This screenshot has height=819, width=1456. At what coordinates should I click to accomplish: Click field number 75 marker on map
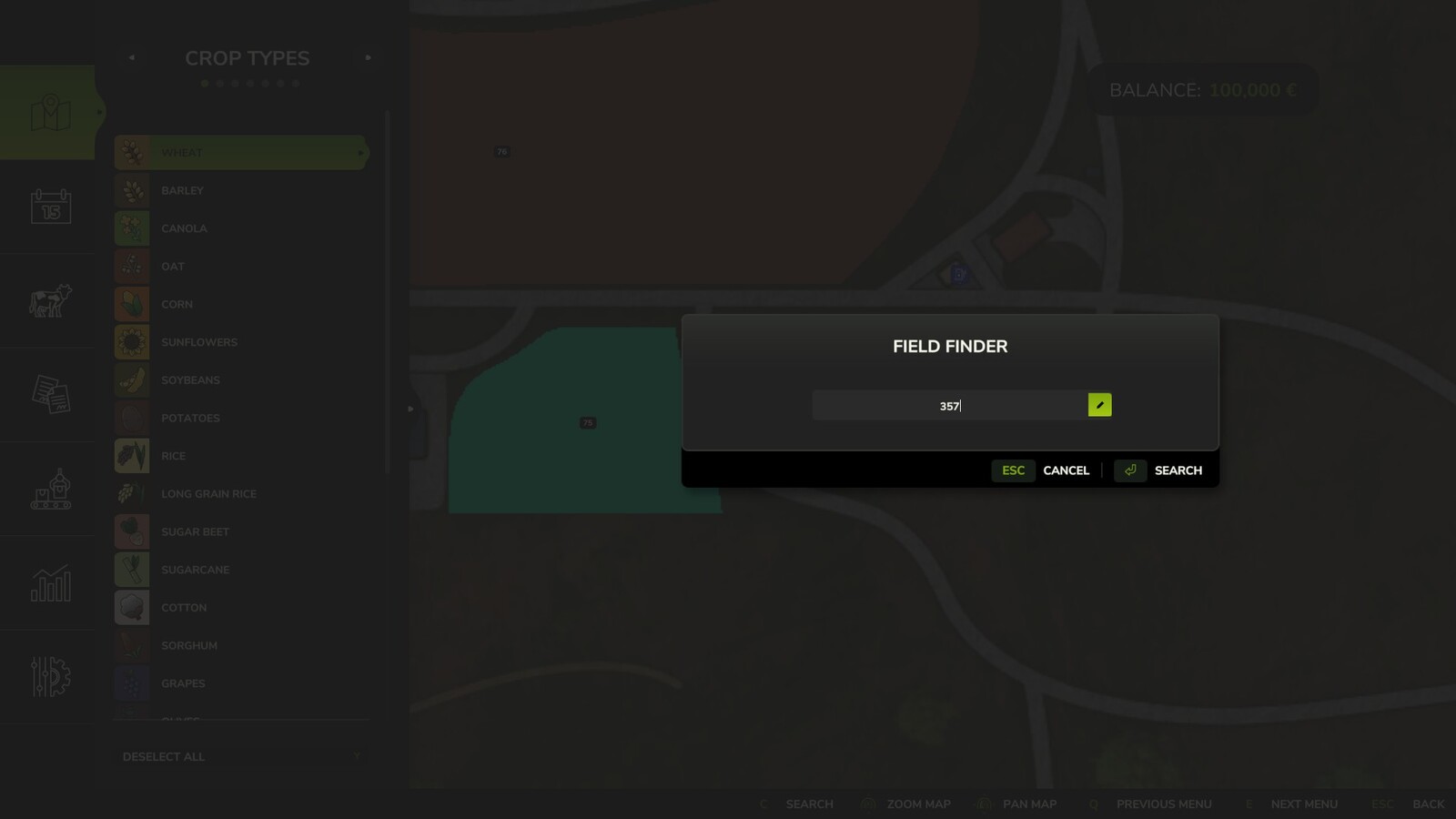click(588, 423)
